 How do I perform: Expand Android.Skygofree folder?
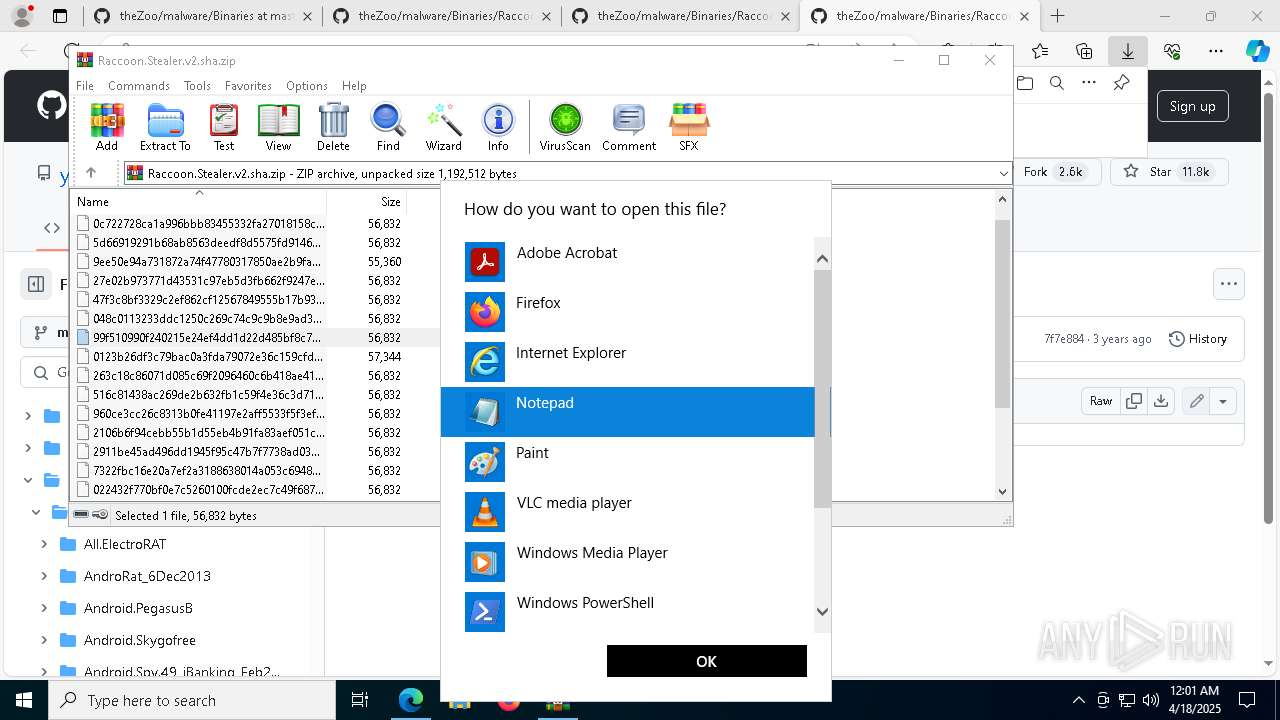tap(44, 640)
